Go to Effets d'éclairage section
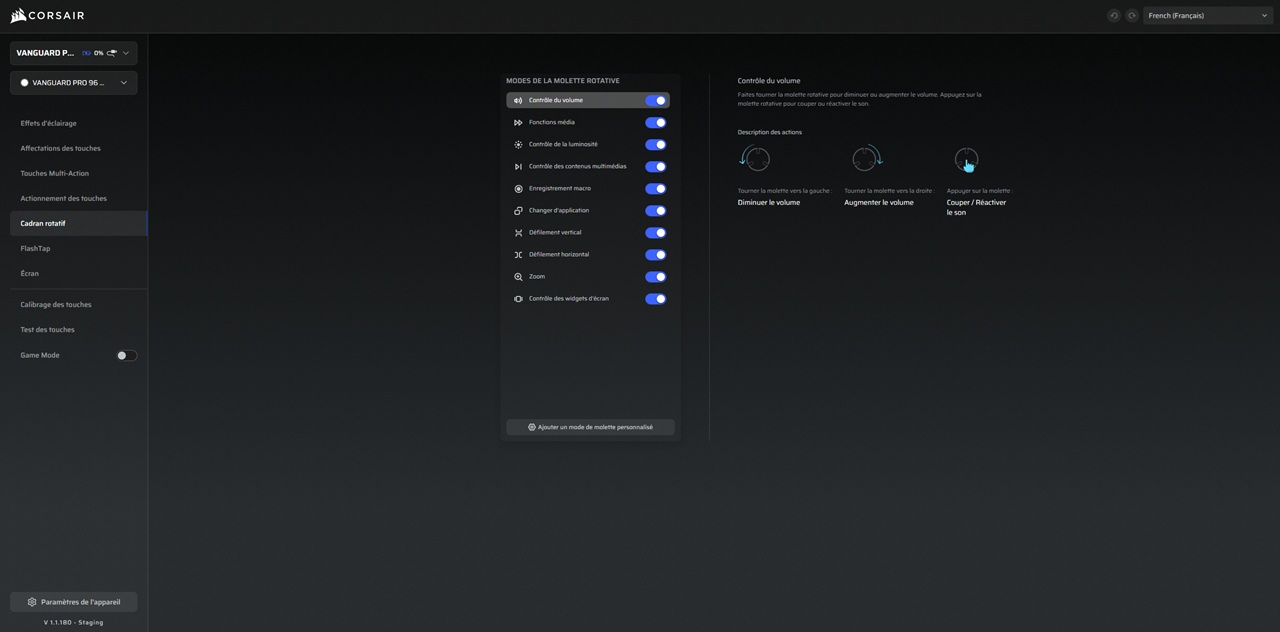1280x632 pixels. pyautogui.click(x=48, y=123)
